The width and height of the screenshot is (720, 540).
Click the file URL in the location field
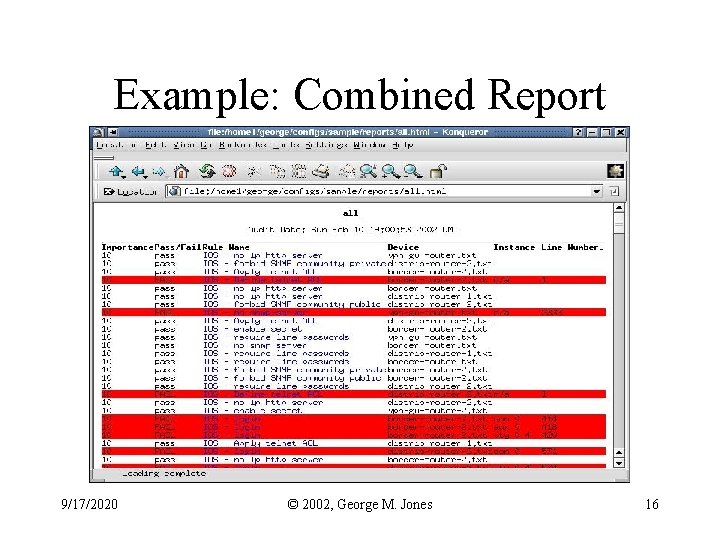[x=315, y=191]
